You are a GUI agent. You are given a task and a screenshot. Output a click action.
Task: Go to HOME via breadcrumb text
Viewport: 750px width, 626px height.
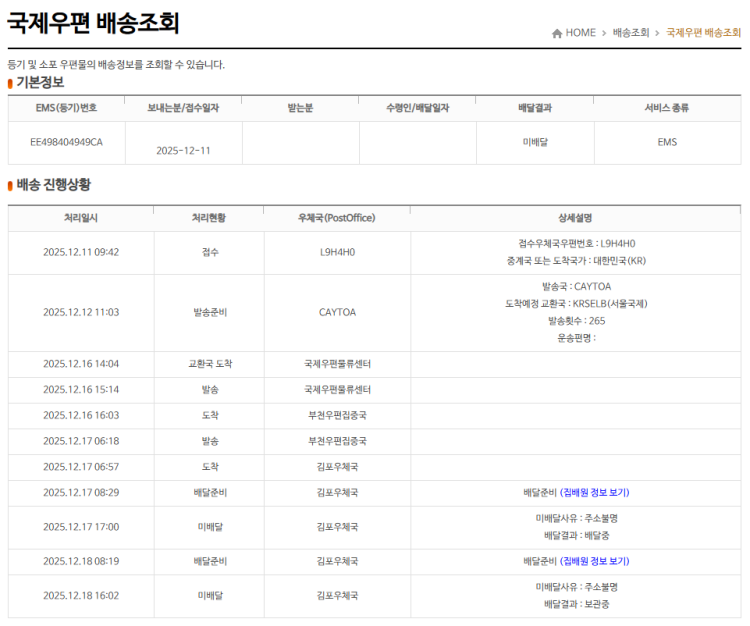(x=581, y=33)
